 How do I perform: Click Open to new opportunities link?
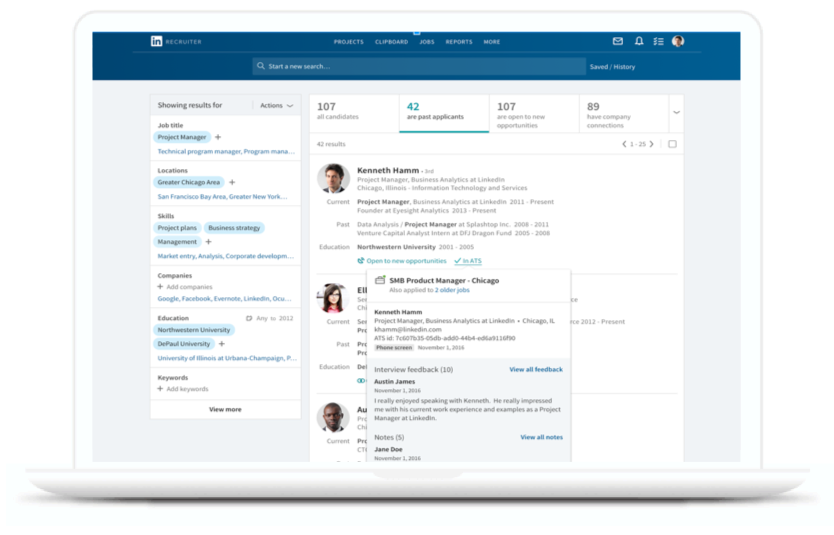coord(406,261)
